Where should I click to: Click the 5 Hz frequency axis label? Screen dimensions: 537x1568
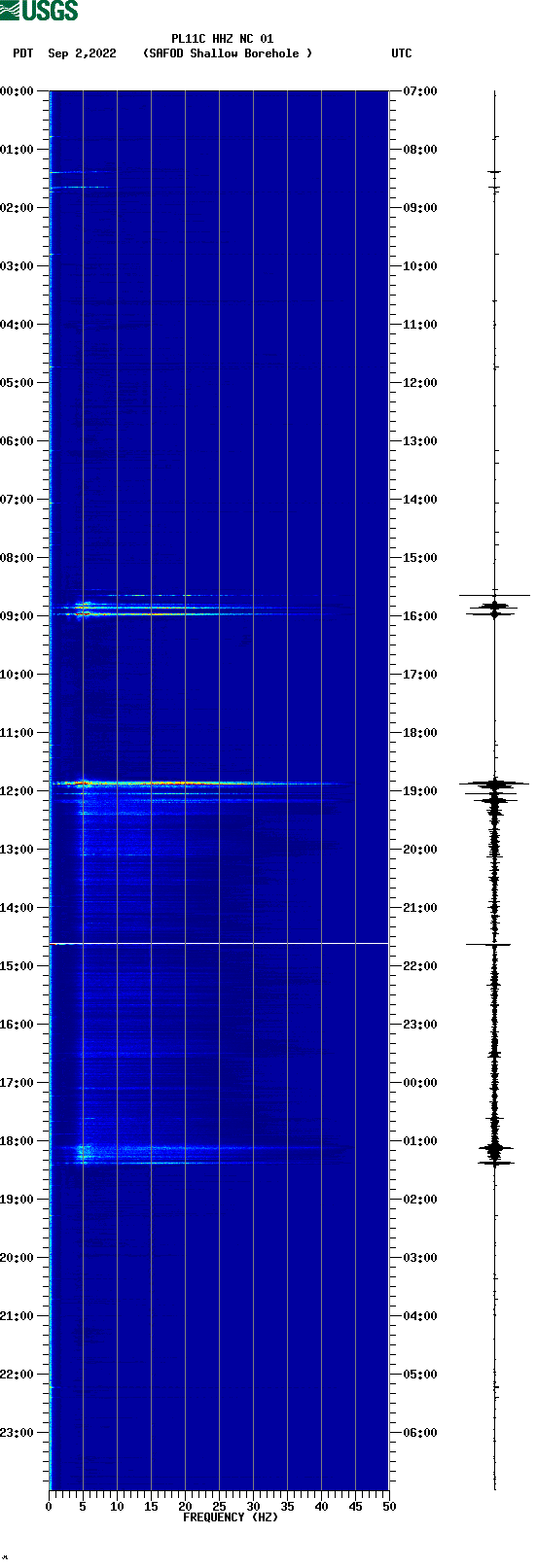click(x=83, y=1507)
